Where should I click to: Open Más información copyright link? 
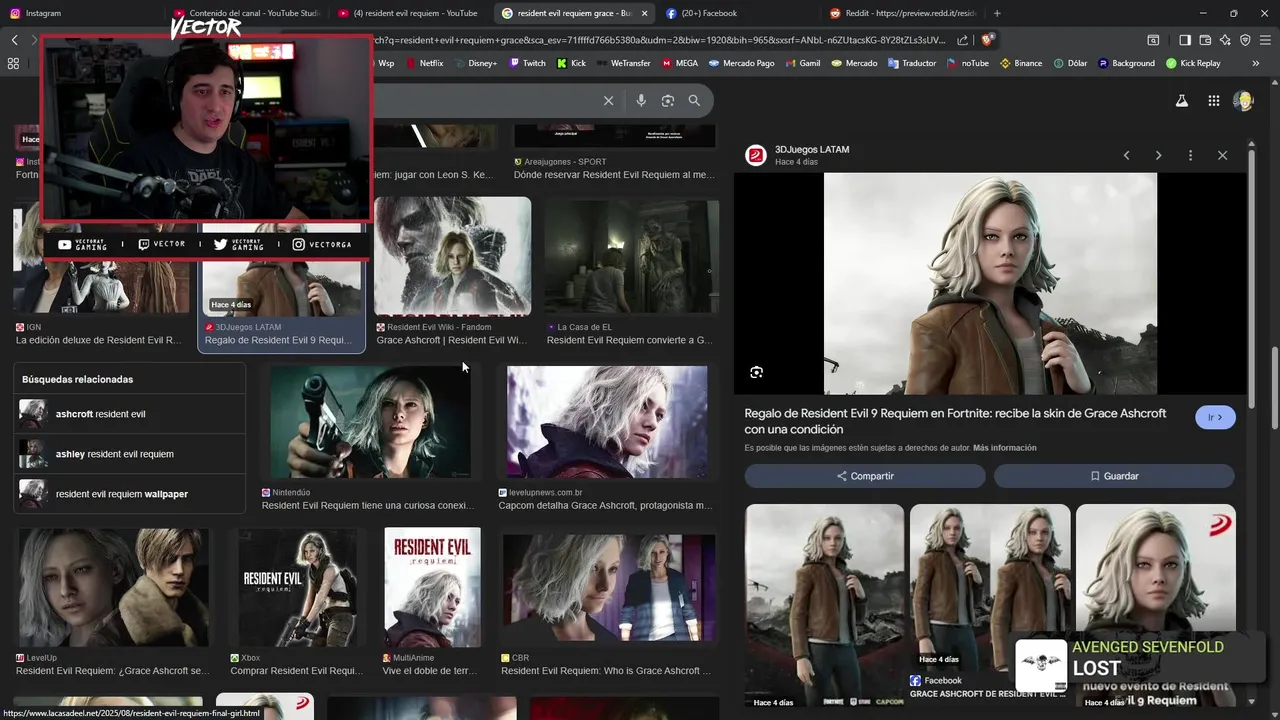point(1004,448)
